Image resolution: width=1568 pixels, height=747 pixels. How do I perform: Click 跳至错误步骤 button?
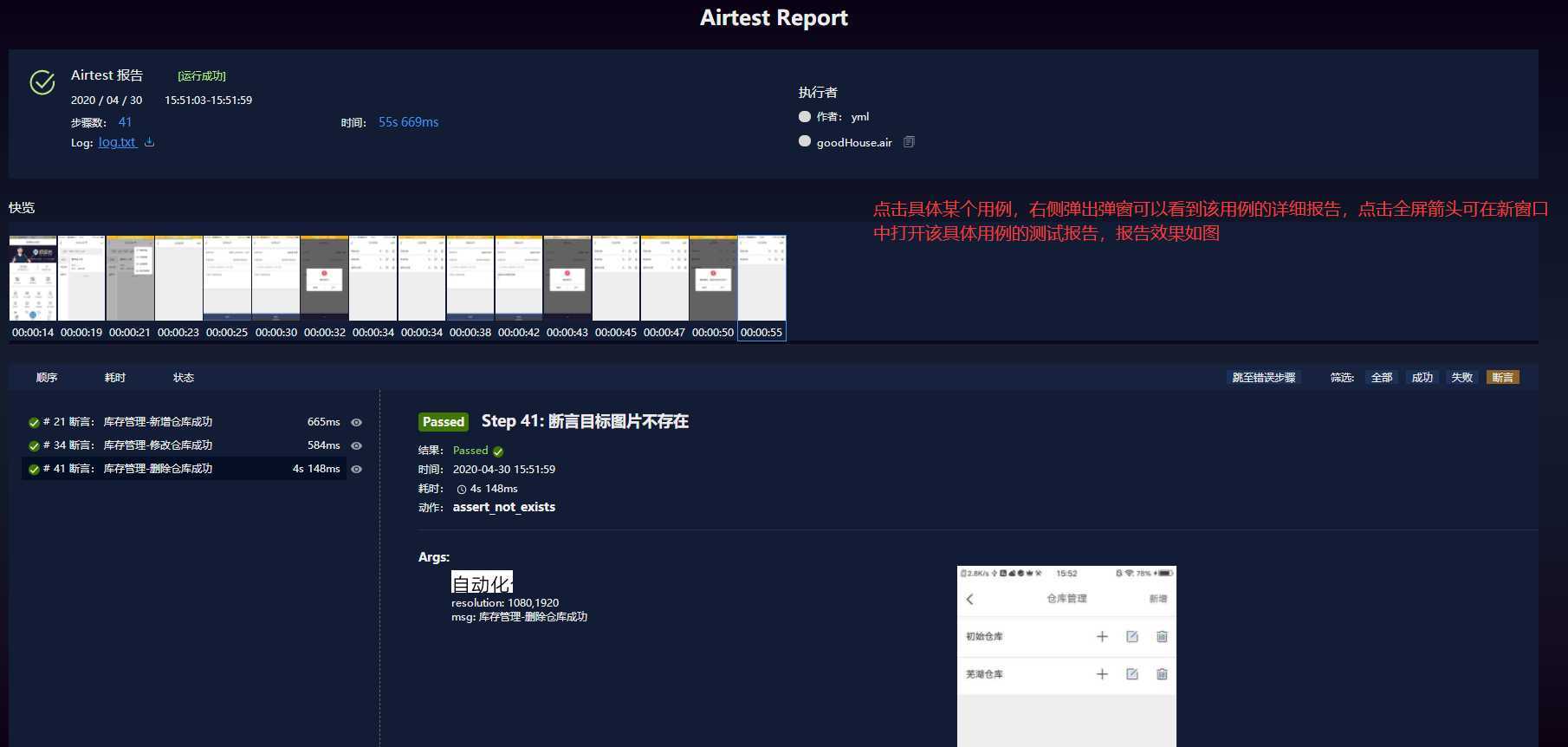pos(1264,377)
